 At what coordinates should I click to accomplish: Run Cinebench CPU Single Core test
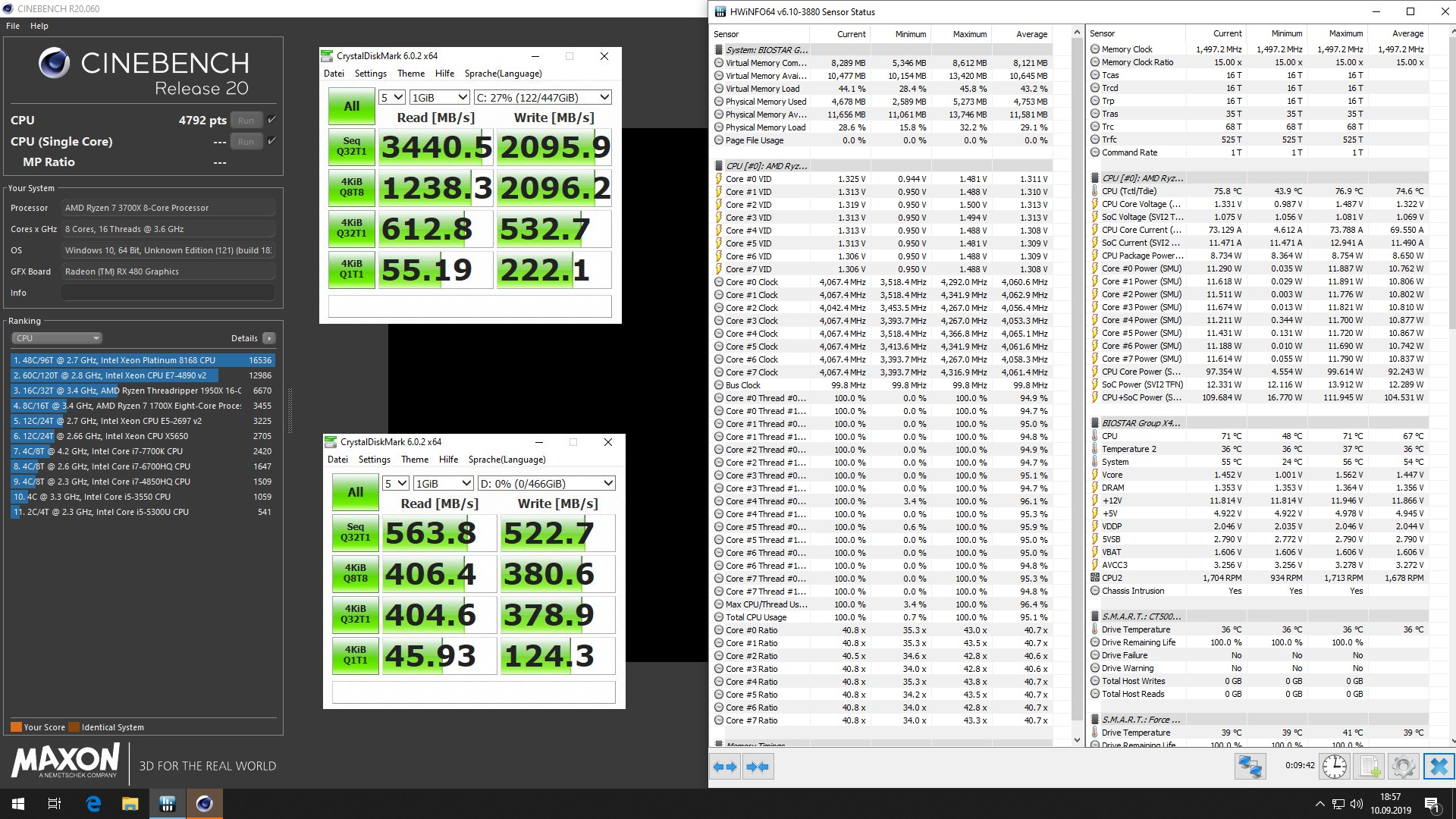coord(246,141)
